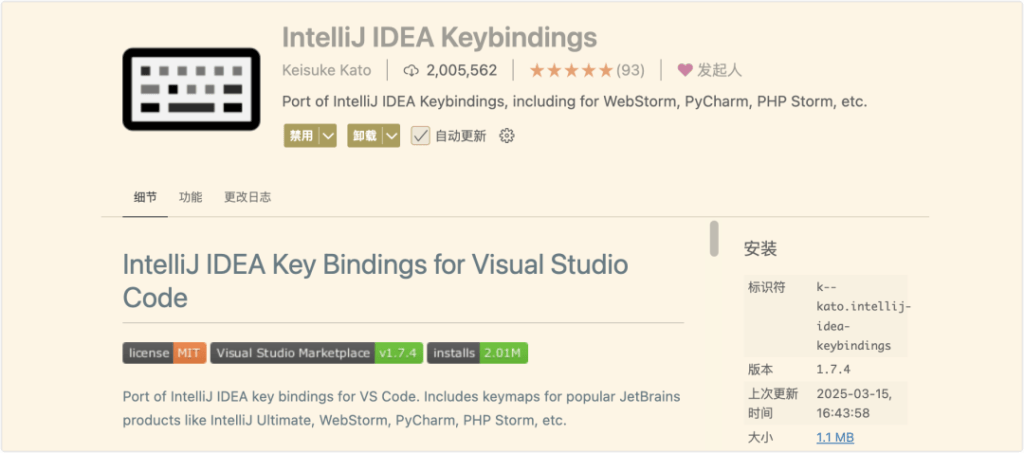Toggle the 自动更新 checkbox
This screenshot has width=1024, height=453.
420,136
